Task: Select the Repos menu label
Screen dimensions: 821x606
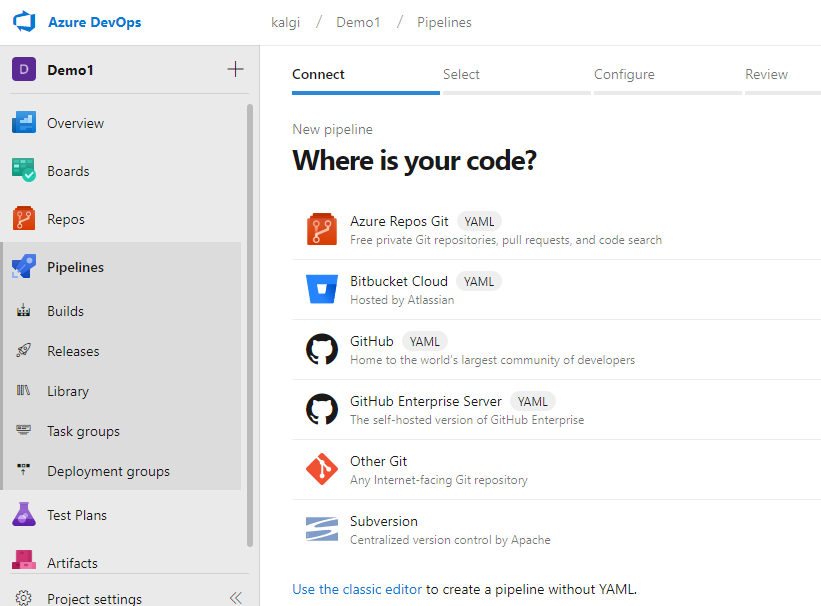Action: tap(65, 219)
